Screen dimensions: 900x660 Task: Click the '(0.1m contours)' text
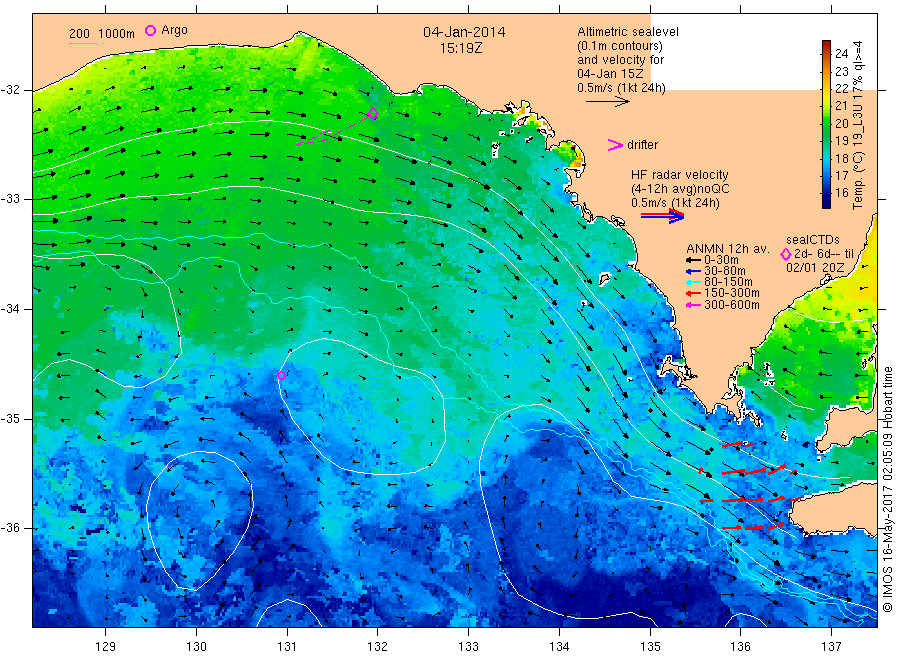[620, 46]
